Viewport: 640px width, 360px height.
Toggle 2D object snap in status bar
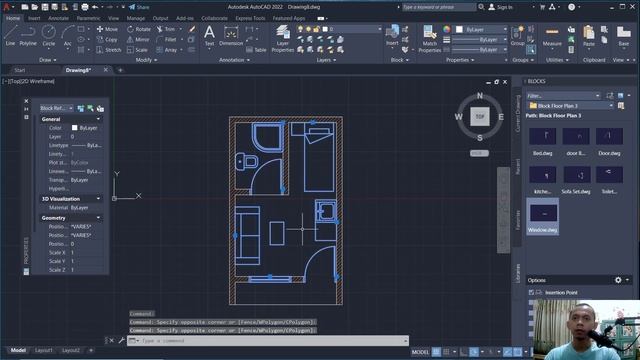517,351
